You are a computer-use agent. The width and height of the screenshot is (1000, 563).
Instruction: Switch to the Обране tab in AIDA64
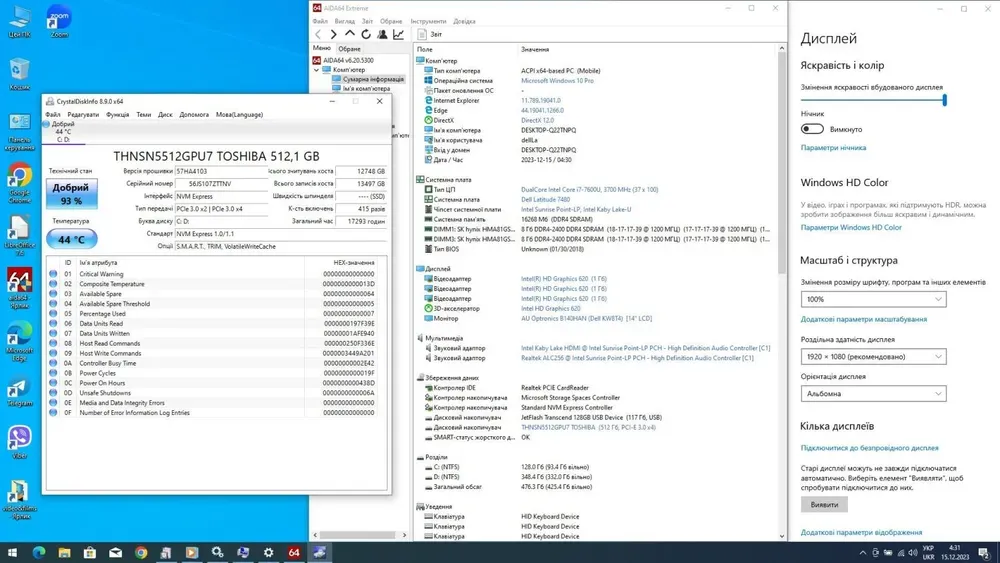click(349, 48)
